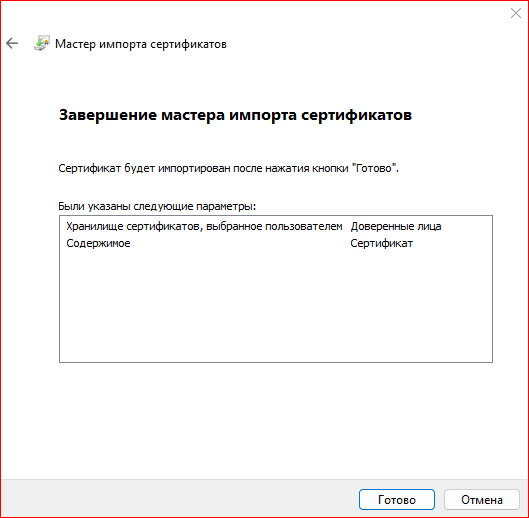
Task: Click the Готово button
Action: click(397, 499)
